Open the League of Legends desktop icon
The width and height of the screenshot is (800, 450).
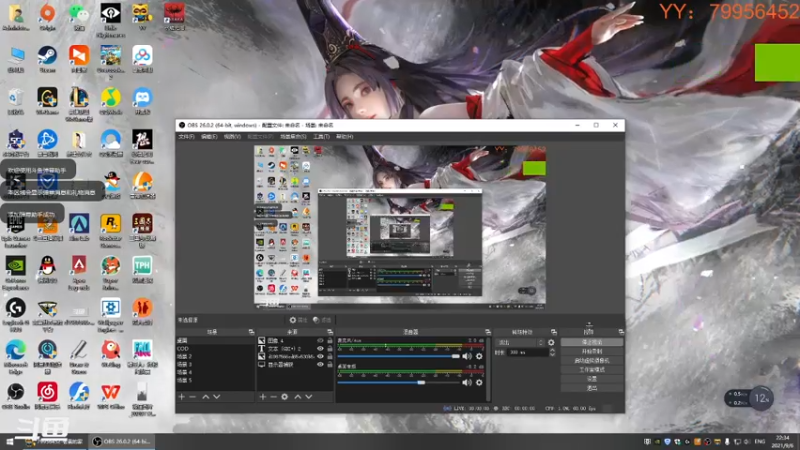tap(79, 104)
